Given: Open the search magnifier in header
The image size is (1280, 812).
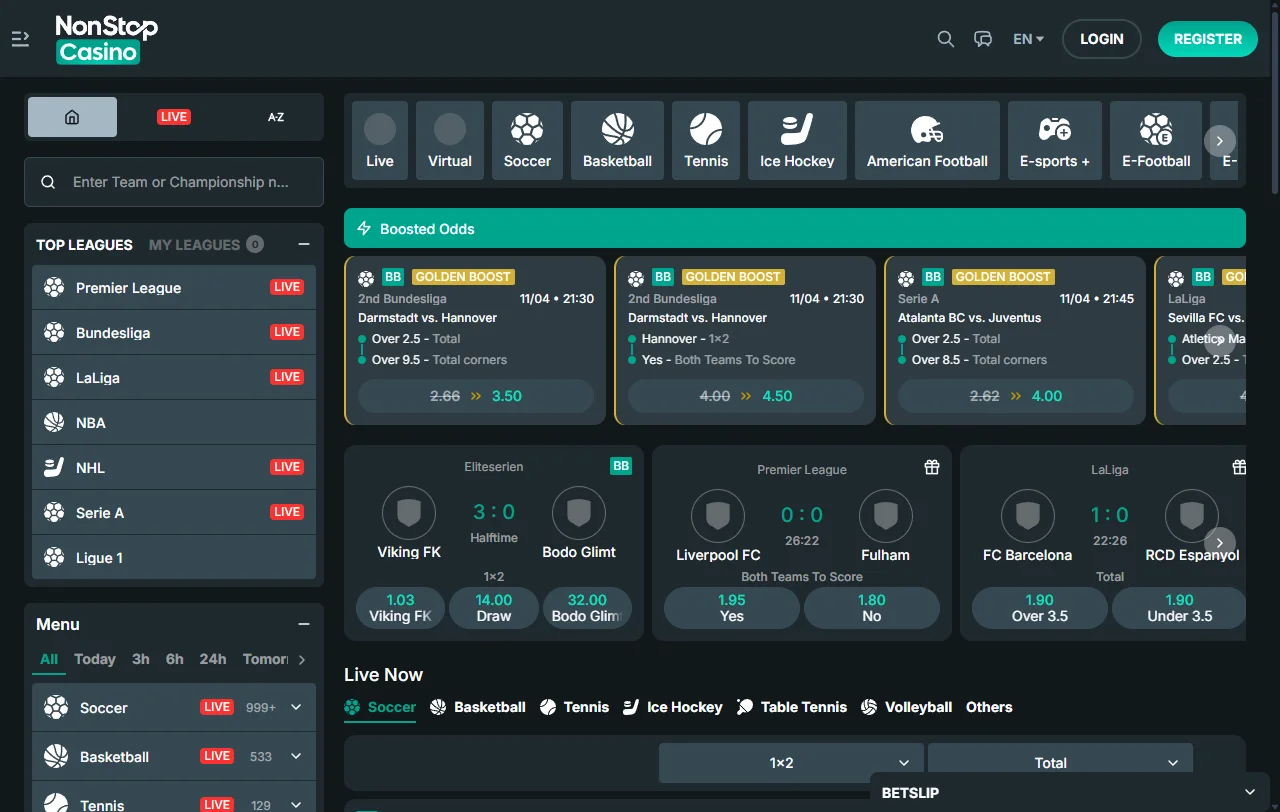Looking at the screenshot, I should click(945, 39).
